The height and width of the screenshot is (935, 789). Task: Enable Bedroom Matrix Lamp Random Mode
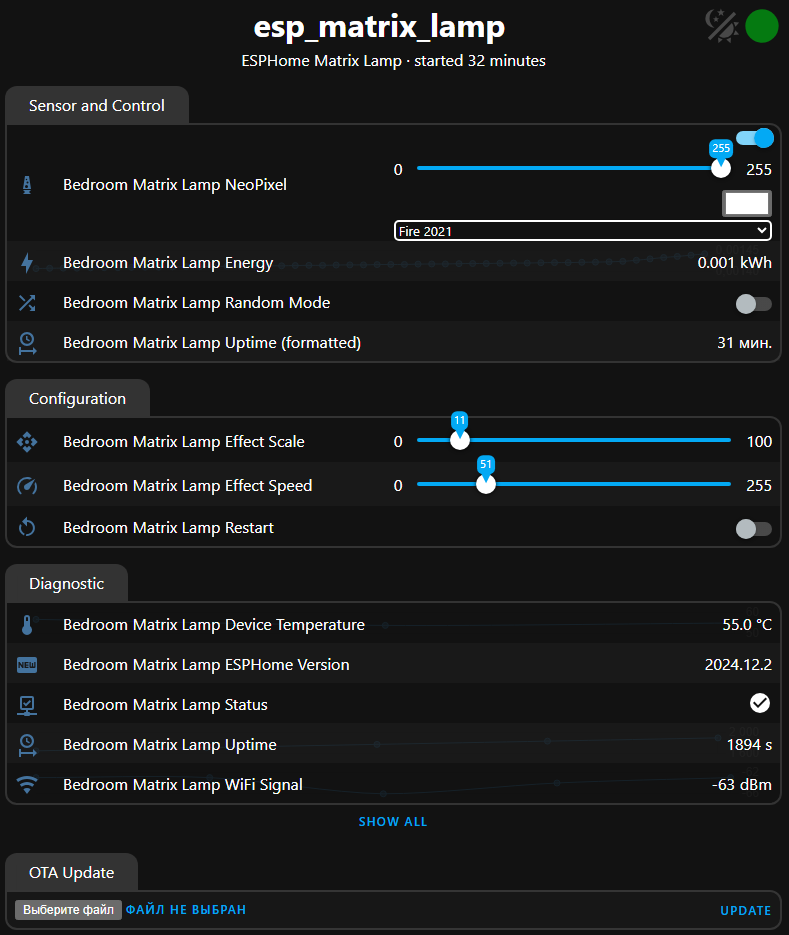[x=754, y=303]
